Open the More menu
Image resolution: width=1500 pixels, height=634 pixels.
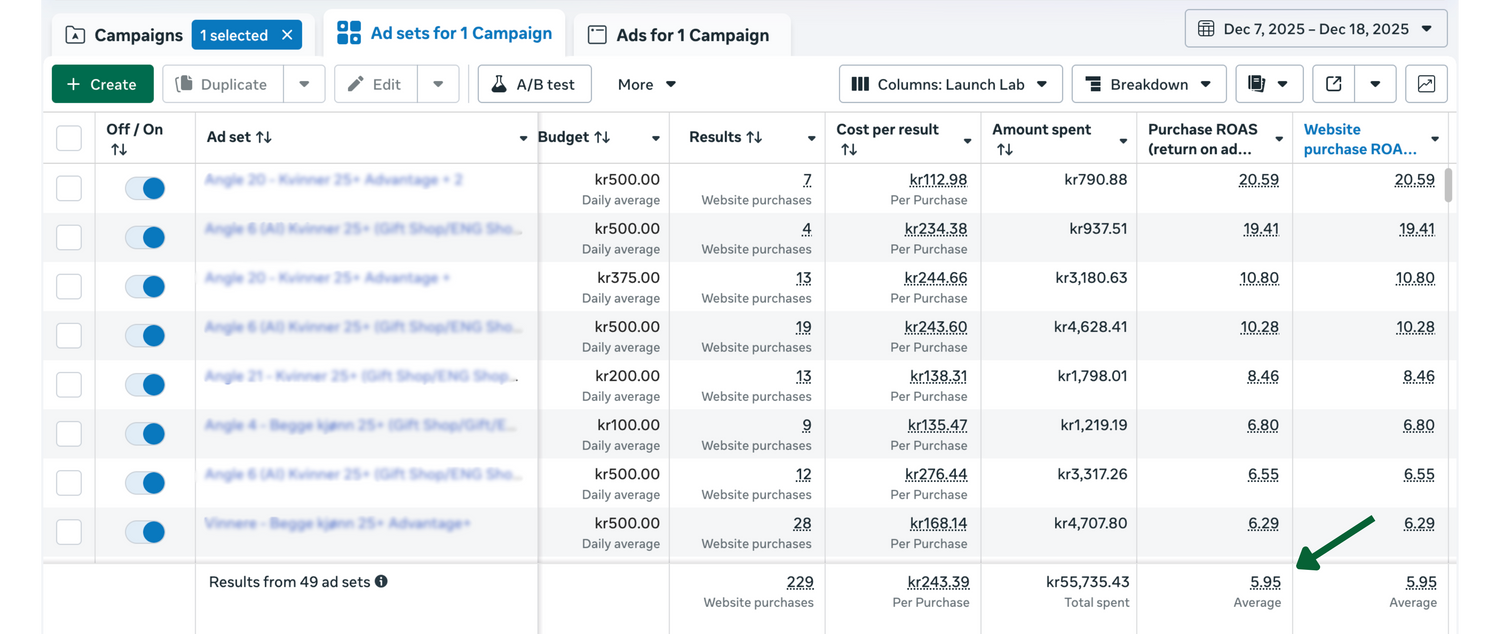[647, 84]
